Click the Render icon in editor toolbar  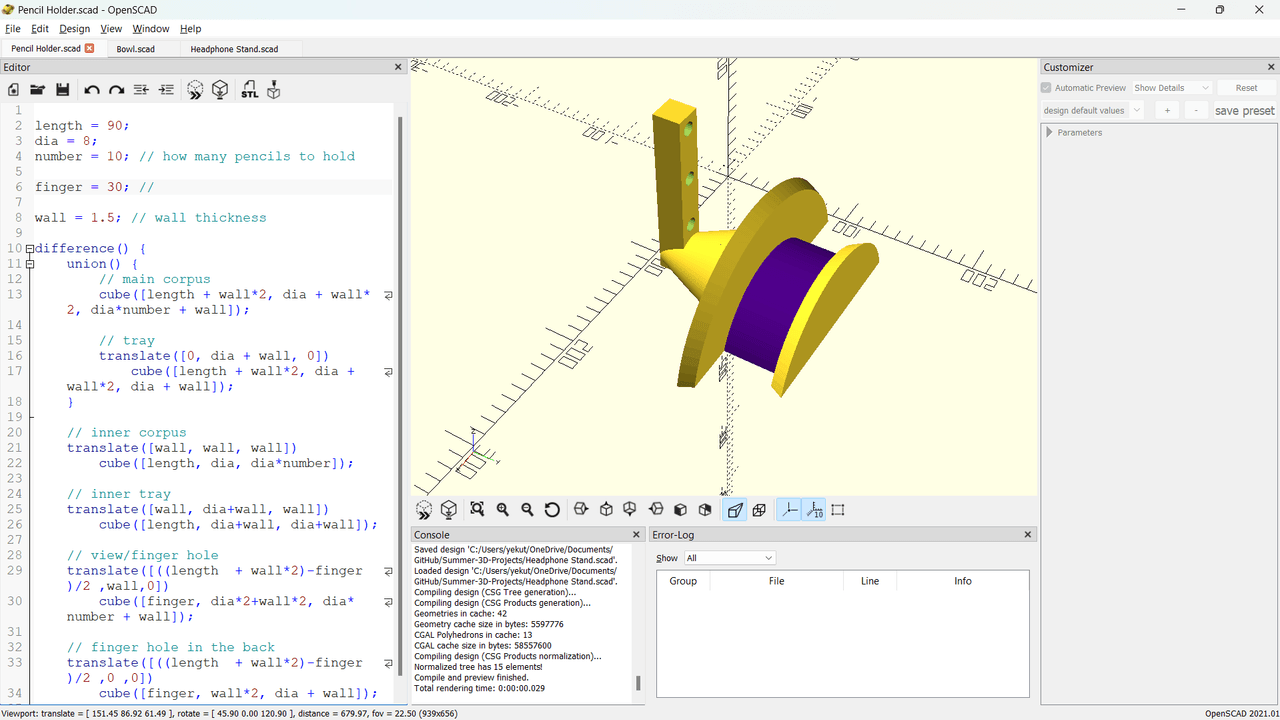[220, 90]
